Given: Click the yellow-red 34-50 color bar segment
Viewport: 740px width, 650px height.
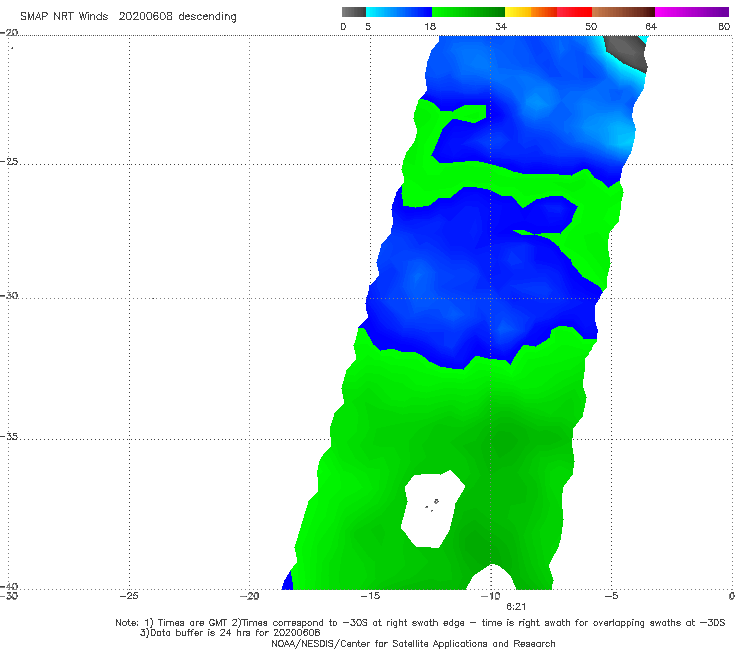Looking at the screenshot, I should click(x=548, y=12).
